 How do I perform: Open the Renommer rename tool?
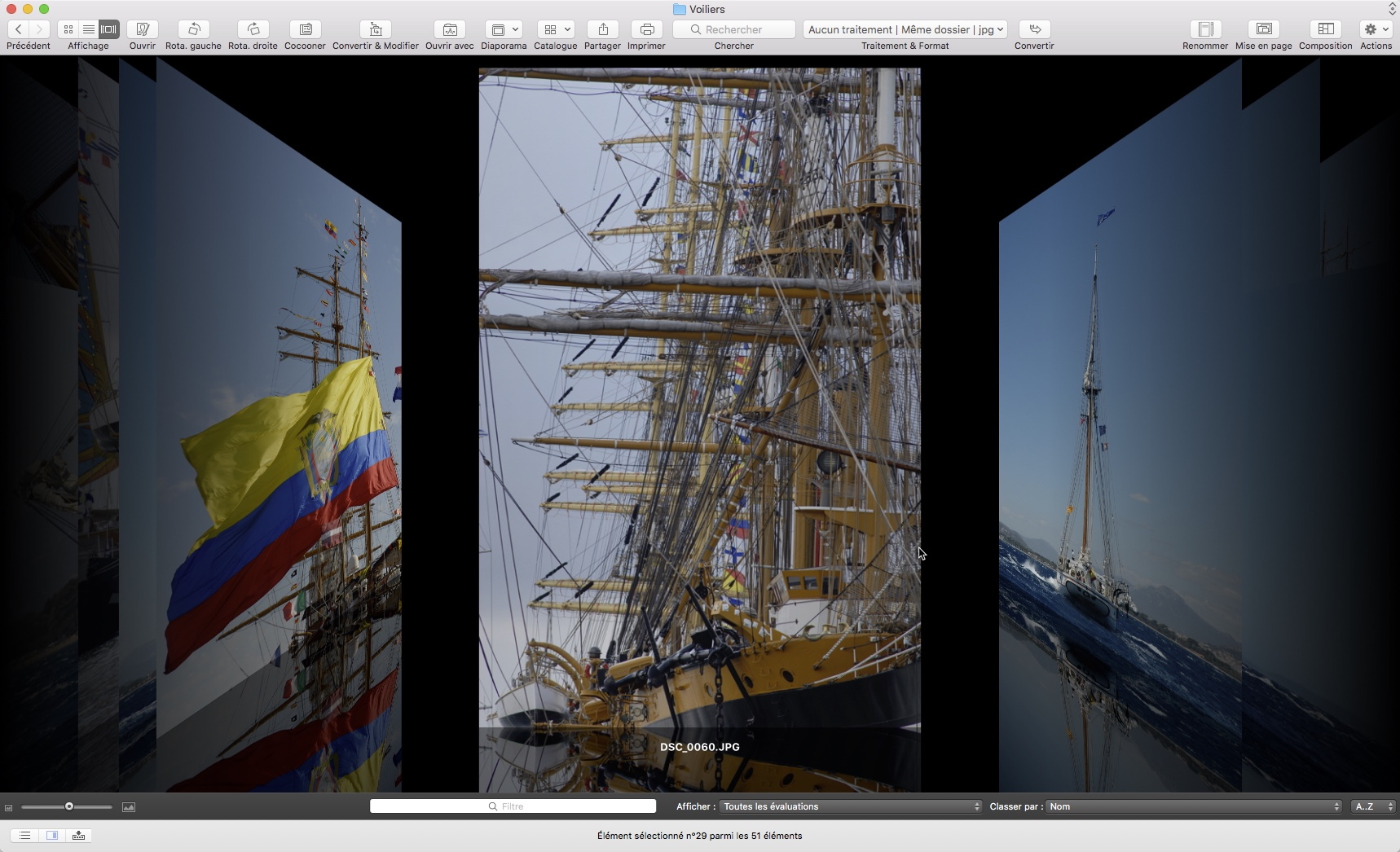pos(1204,29)
